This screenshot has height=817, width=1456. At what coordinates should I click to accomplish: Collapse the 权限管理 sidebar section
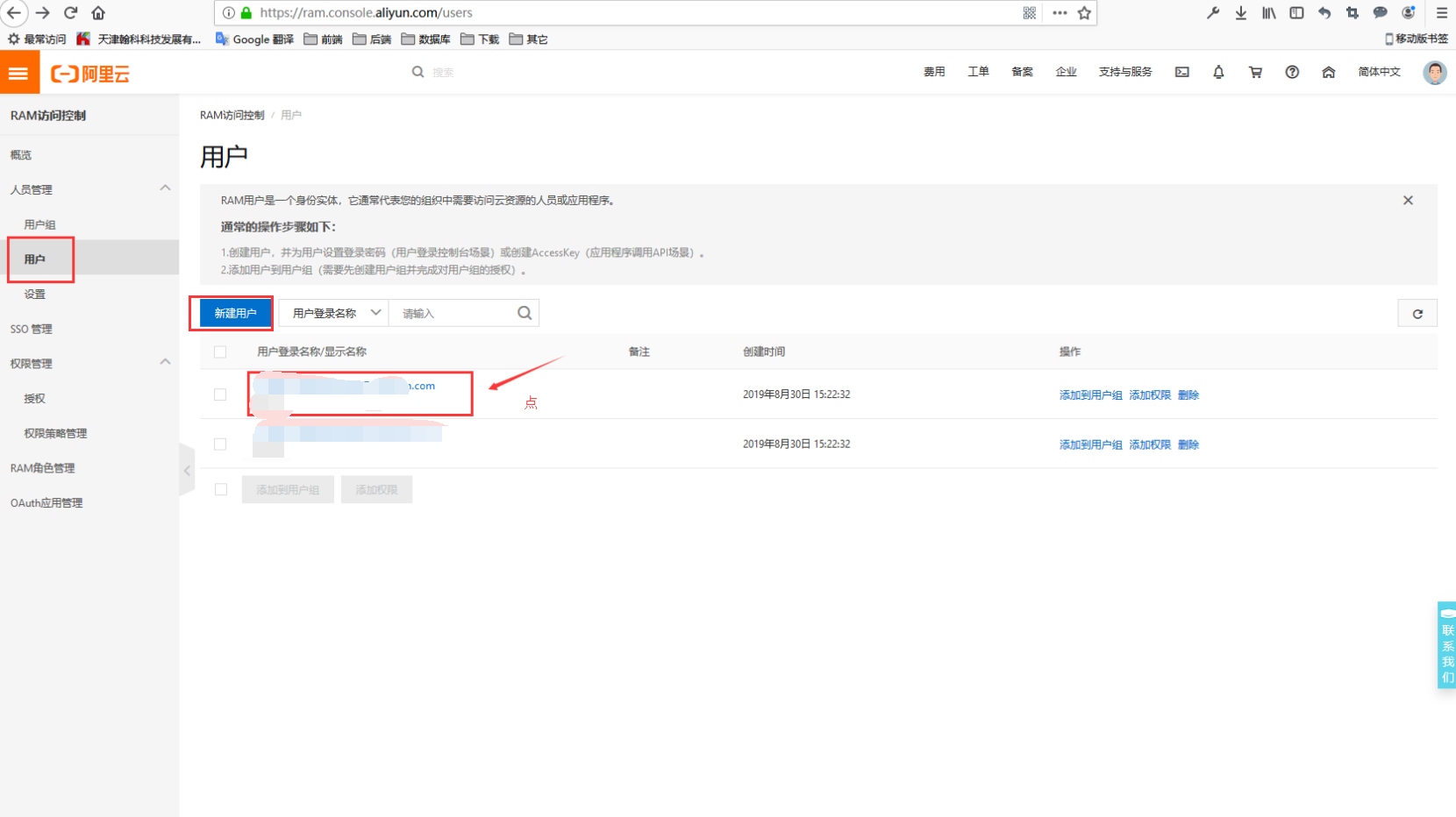point(165,362)
